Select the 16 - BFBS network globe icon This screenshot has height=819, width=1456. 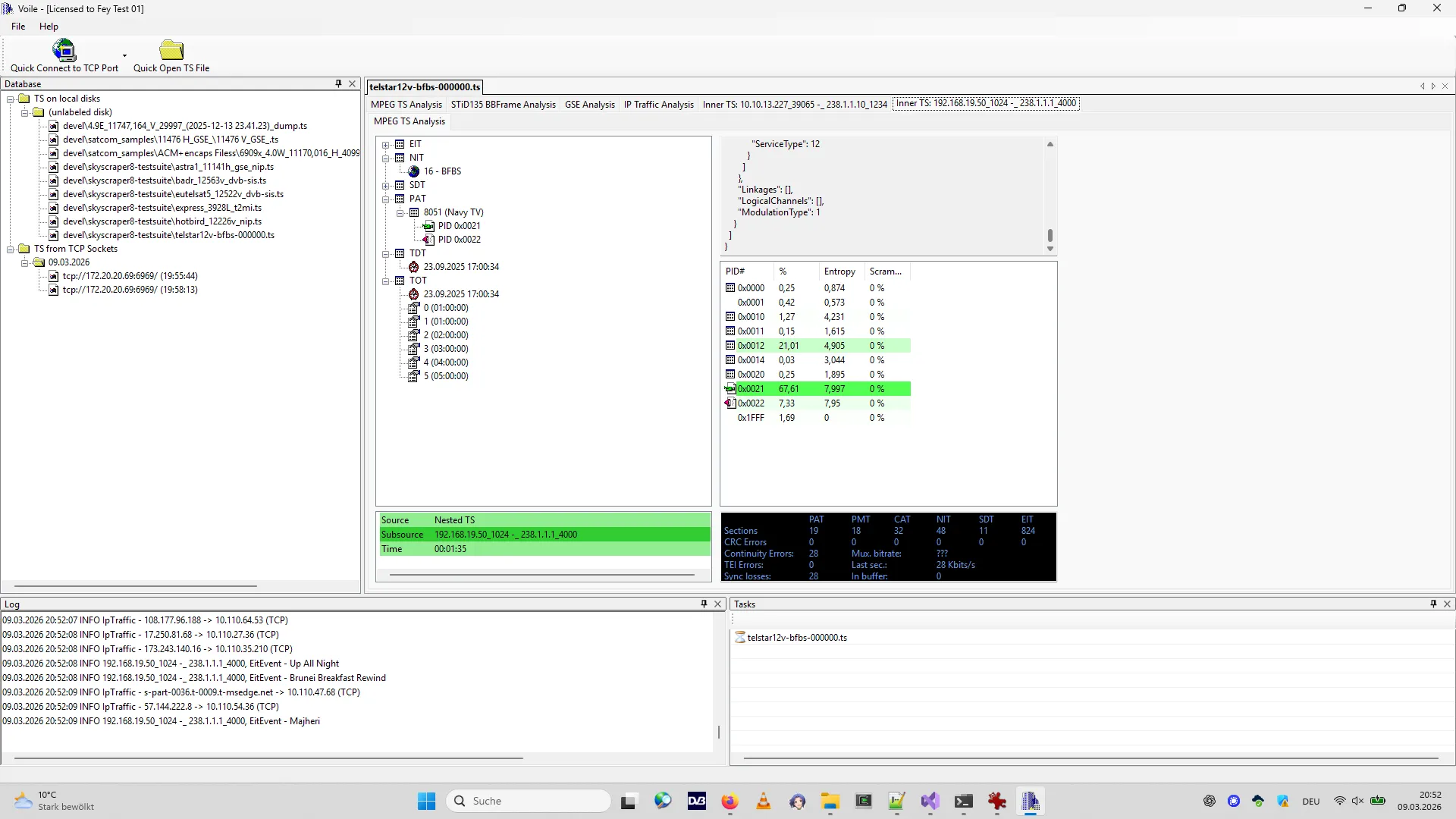pyautogui.click(x=414, y=171)
